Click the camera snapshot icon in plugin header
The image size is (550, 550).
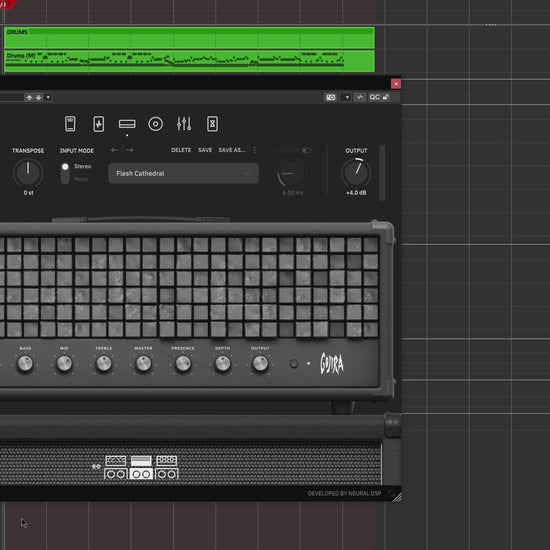[x=331, y=97]
